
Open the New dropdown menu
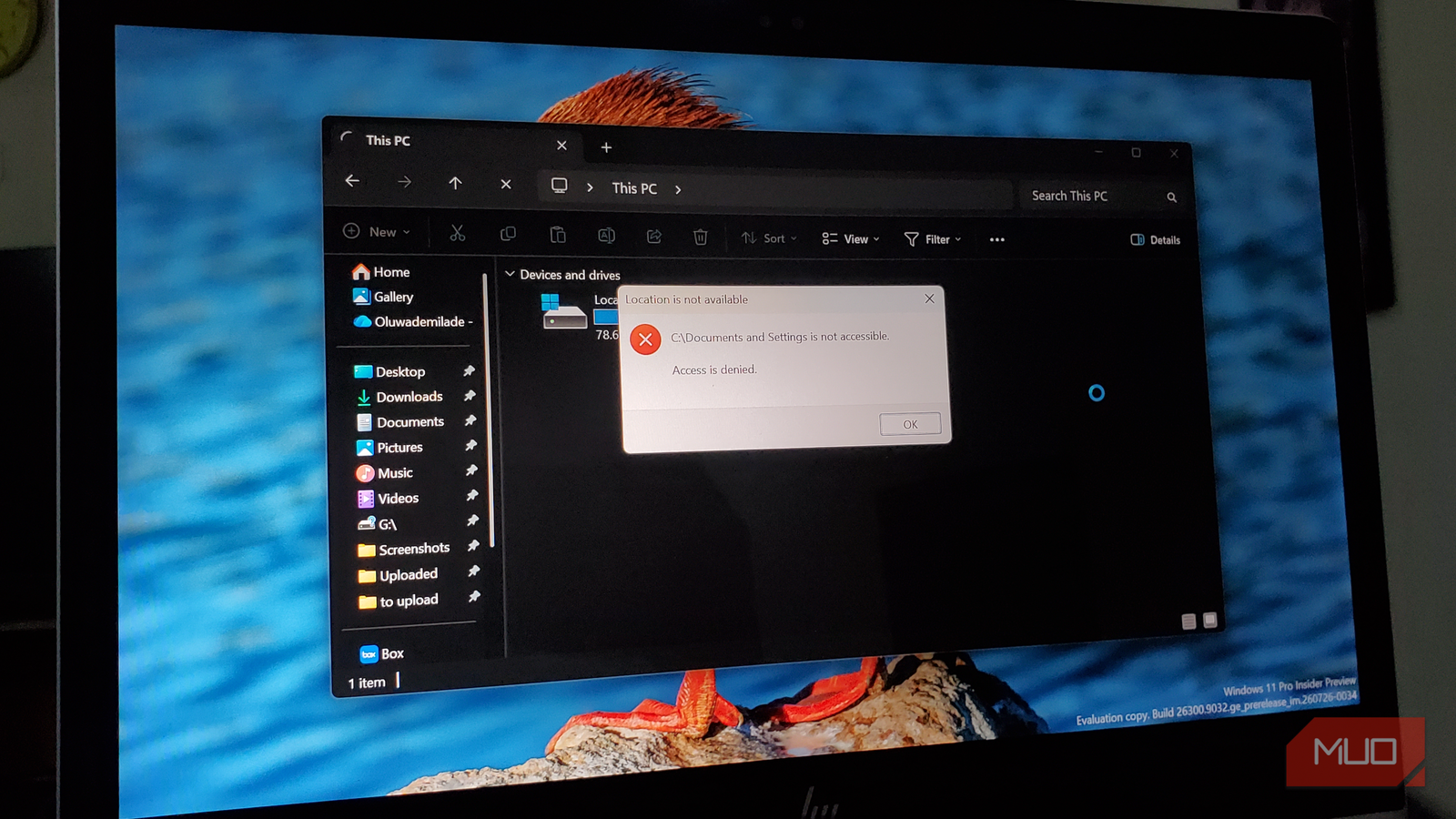pyautogui.click(x=377, y=232)
